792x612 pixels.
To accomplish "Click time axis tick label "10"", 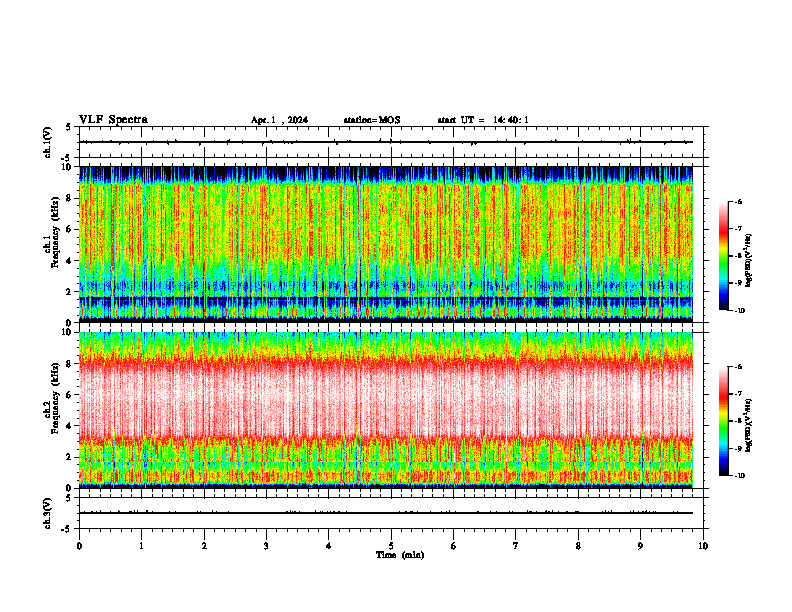I will (703, 546).
